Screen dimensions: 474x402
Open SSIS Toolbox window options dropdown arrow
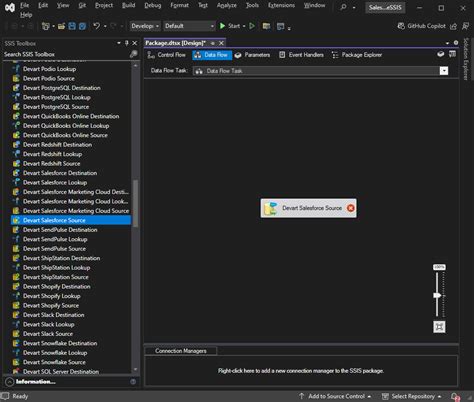coord(119,43)
